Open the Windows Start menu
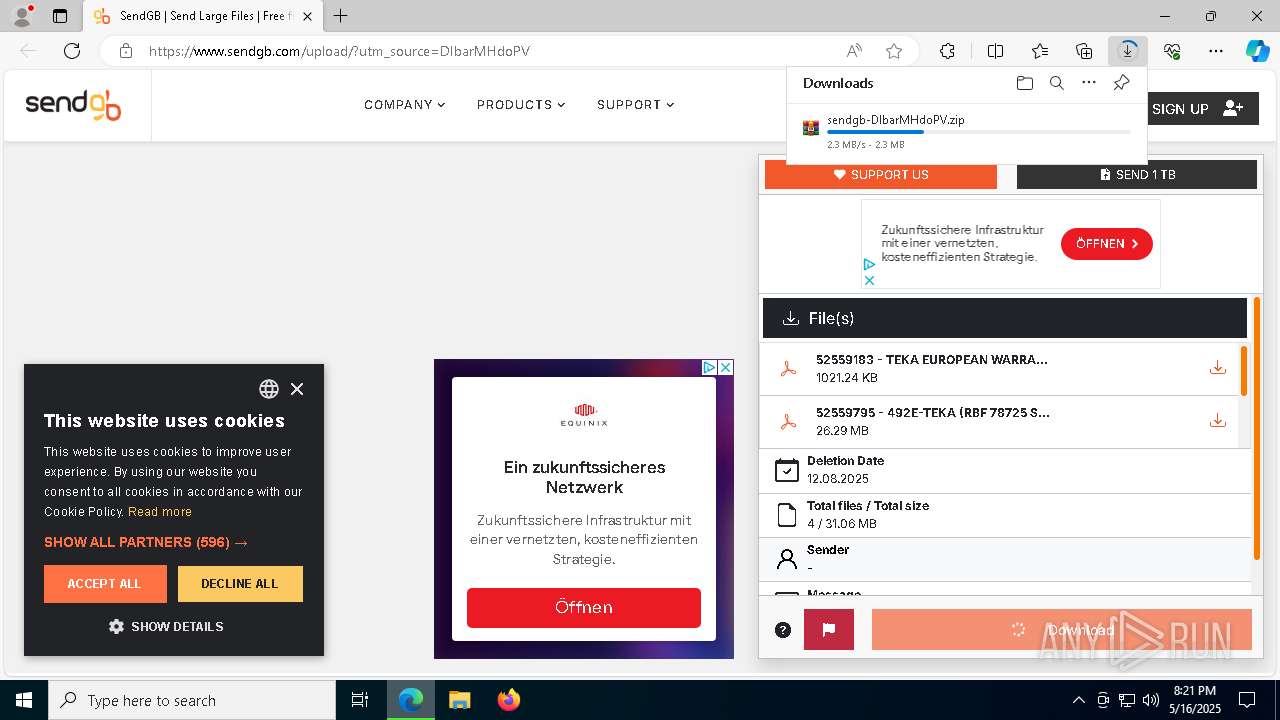 (23, 700)
